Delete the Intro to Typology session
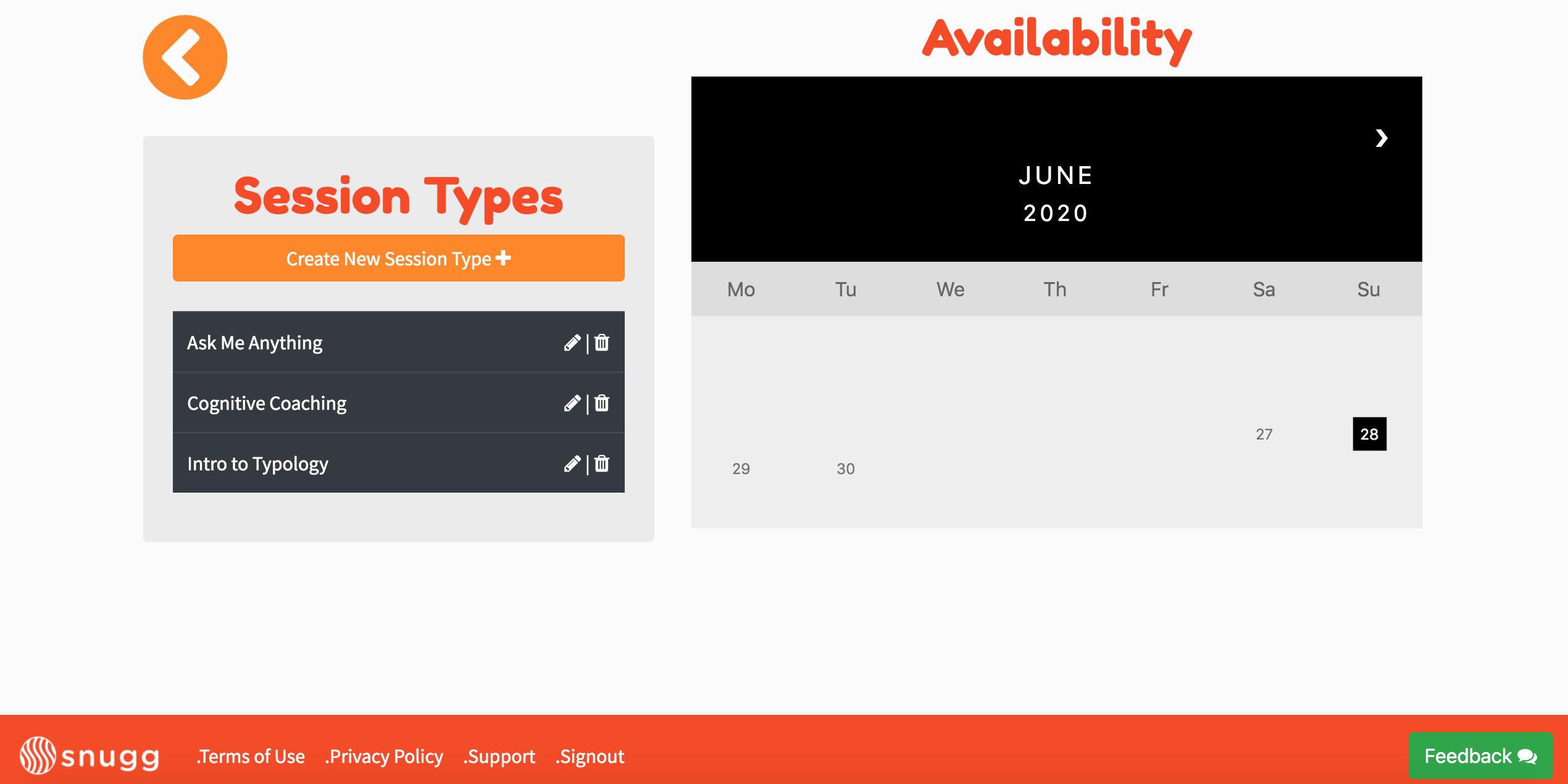The image size is (1568, 784). [x=602, y=464]
